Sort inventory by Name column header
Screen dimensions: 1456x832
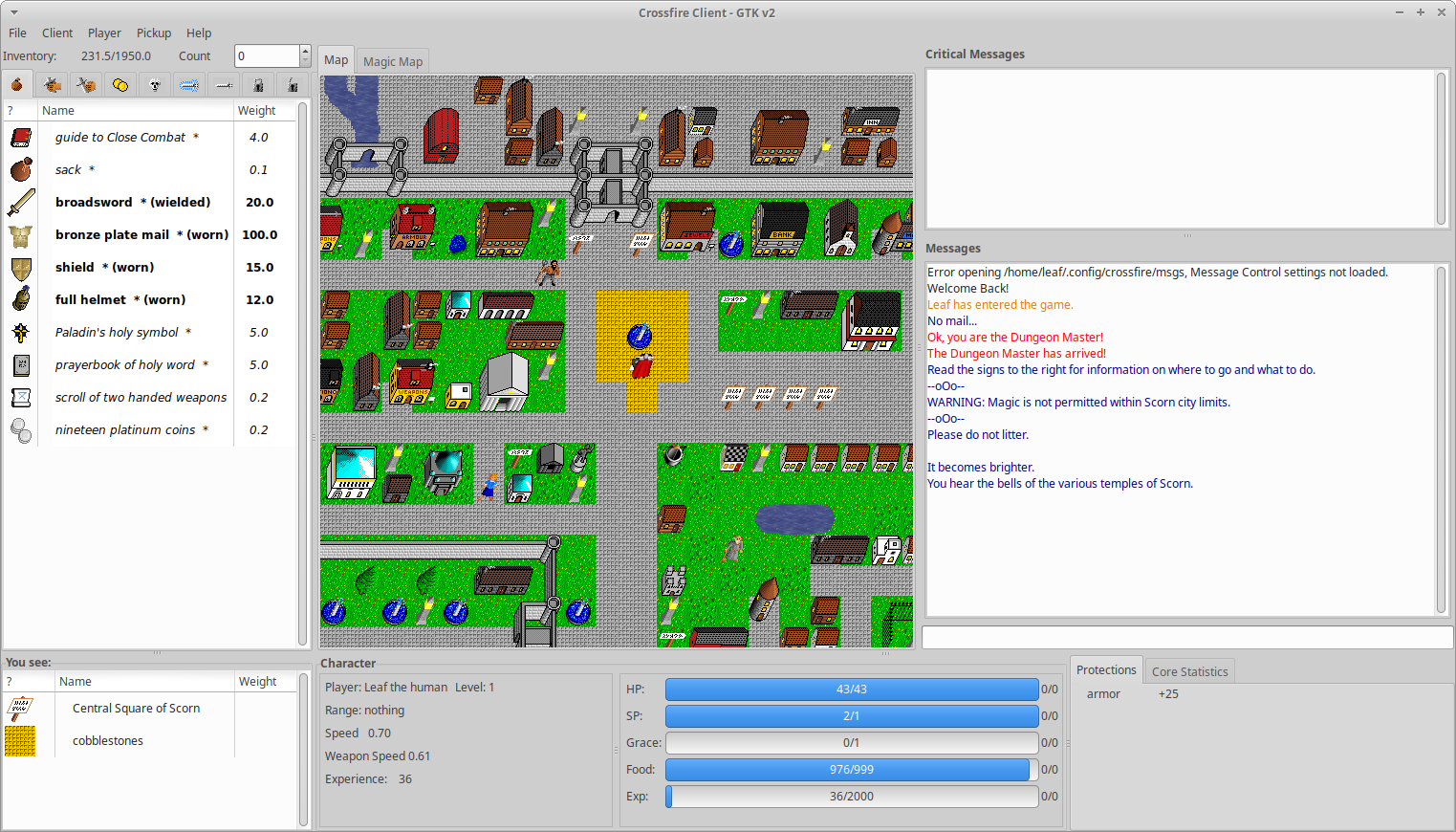(136, 111)
